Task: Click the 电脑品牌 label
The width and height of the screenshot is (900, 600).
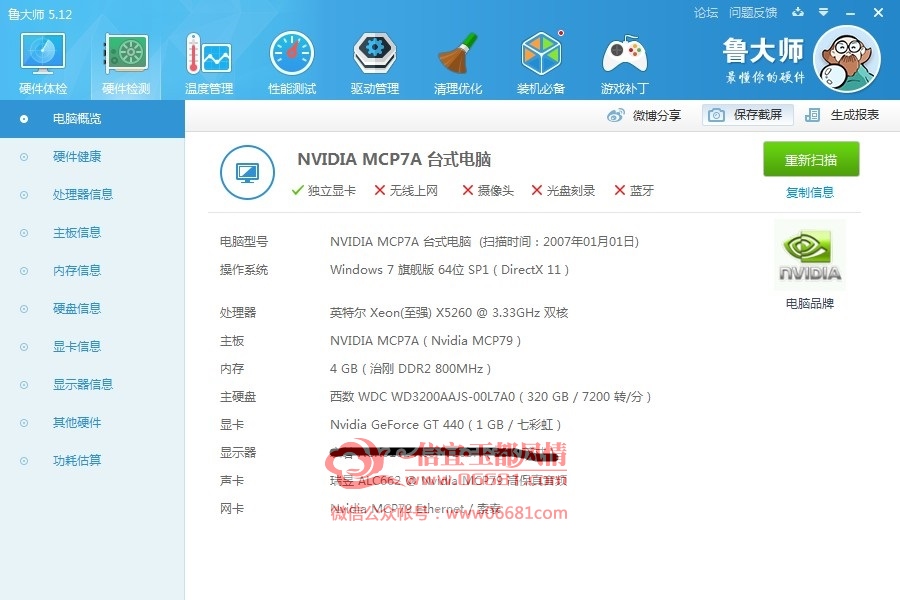Action: [x=809, y=303]
